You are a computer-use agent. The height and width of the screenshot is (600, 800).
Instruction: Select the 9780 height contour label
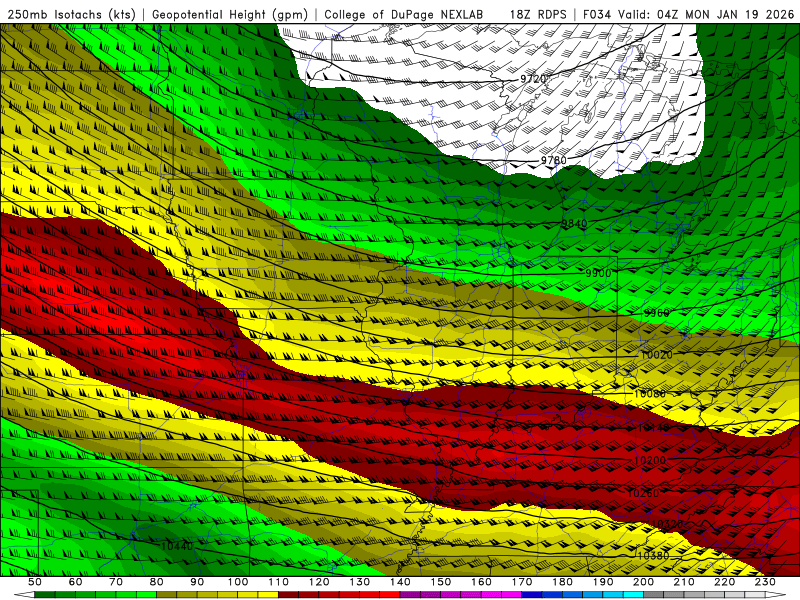[554, 160]
